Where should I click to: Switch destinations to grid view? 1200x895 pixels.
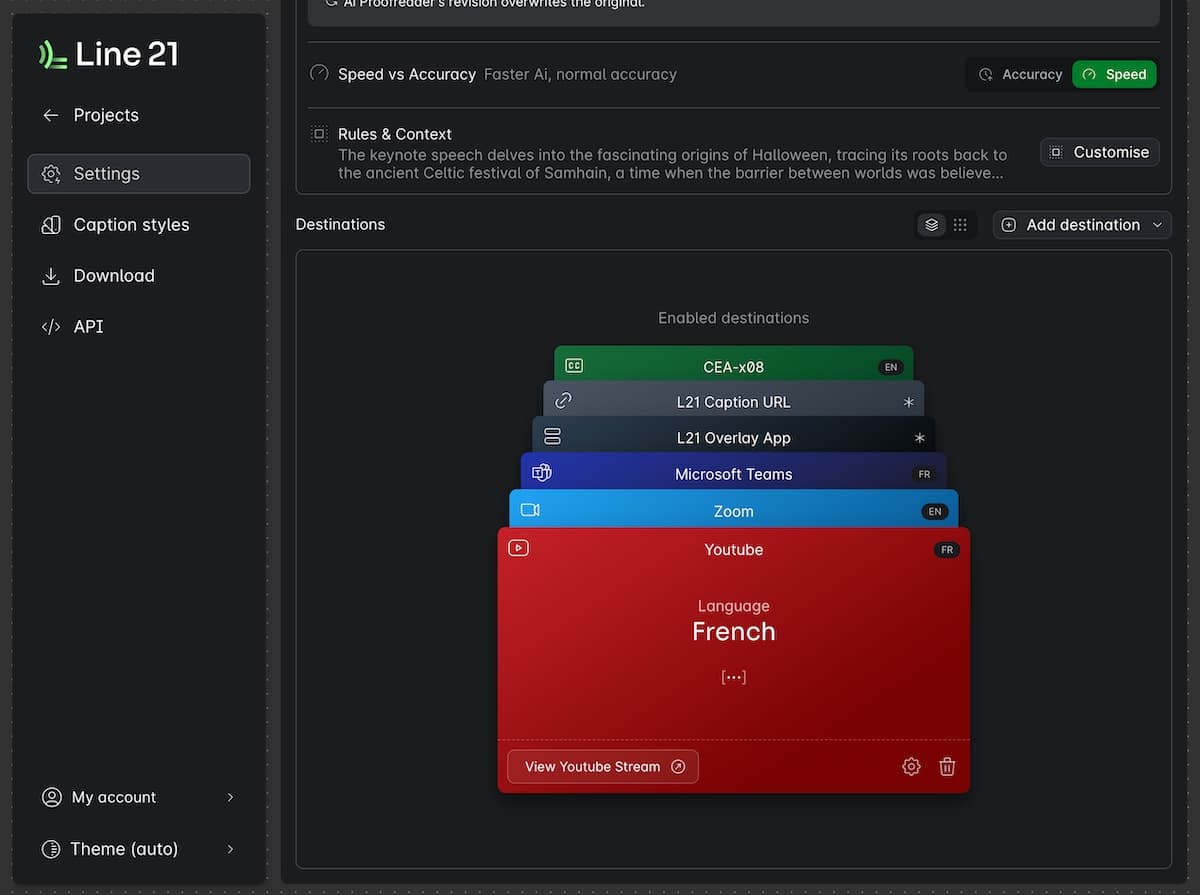coord(960,225)
